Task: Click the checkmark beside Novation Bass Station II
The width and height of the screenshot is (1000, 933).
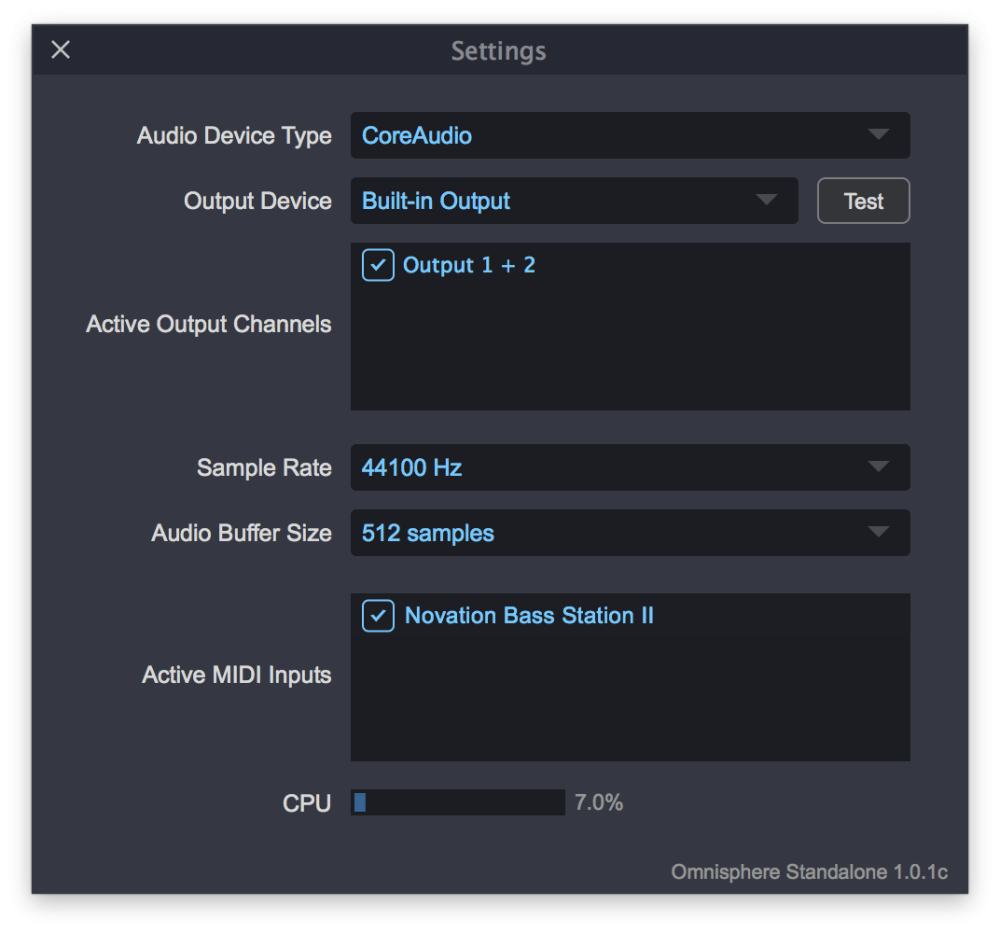Action: 378,616
